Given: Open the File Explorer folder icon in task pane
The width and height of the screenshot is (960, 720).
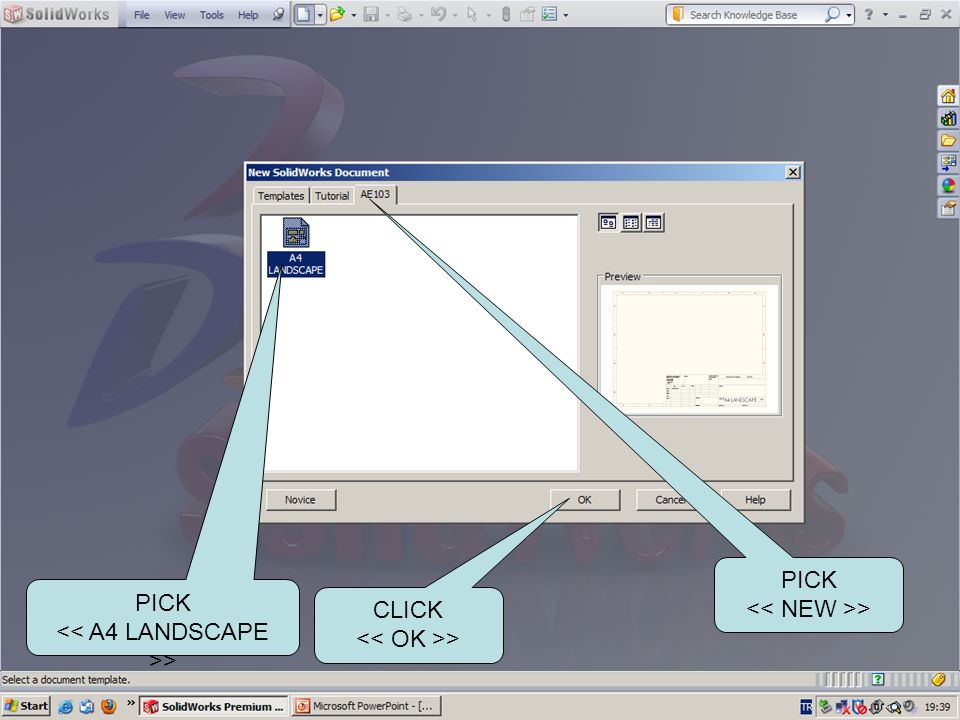Looking at the screenshot, I should click(x=948, y=140).
